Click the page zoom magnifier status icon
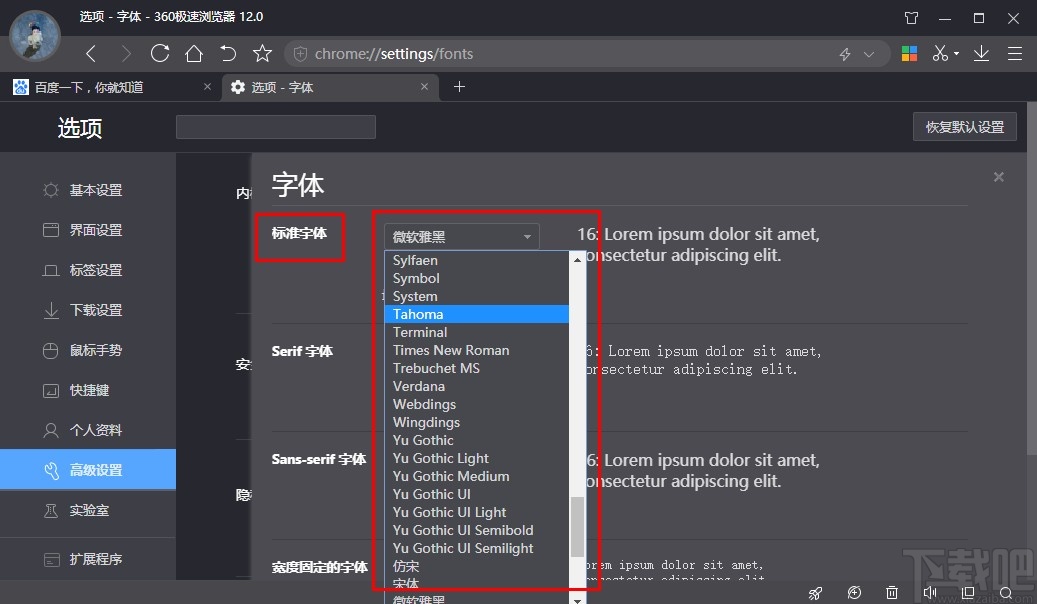Image resolution: width=1037 pixels, height=604 pixels. point(1006,593)
